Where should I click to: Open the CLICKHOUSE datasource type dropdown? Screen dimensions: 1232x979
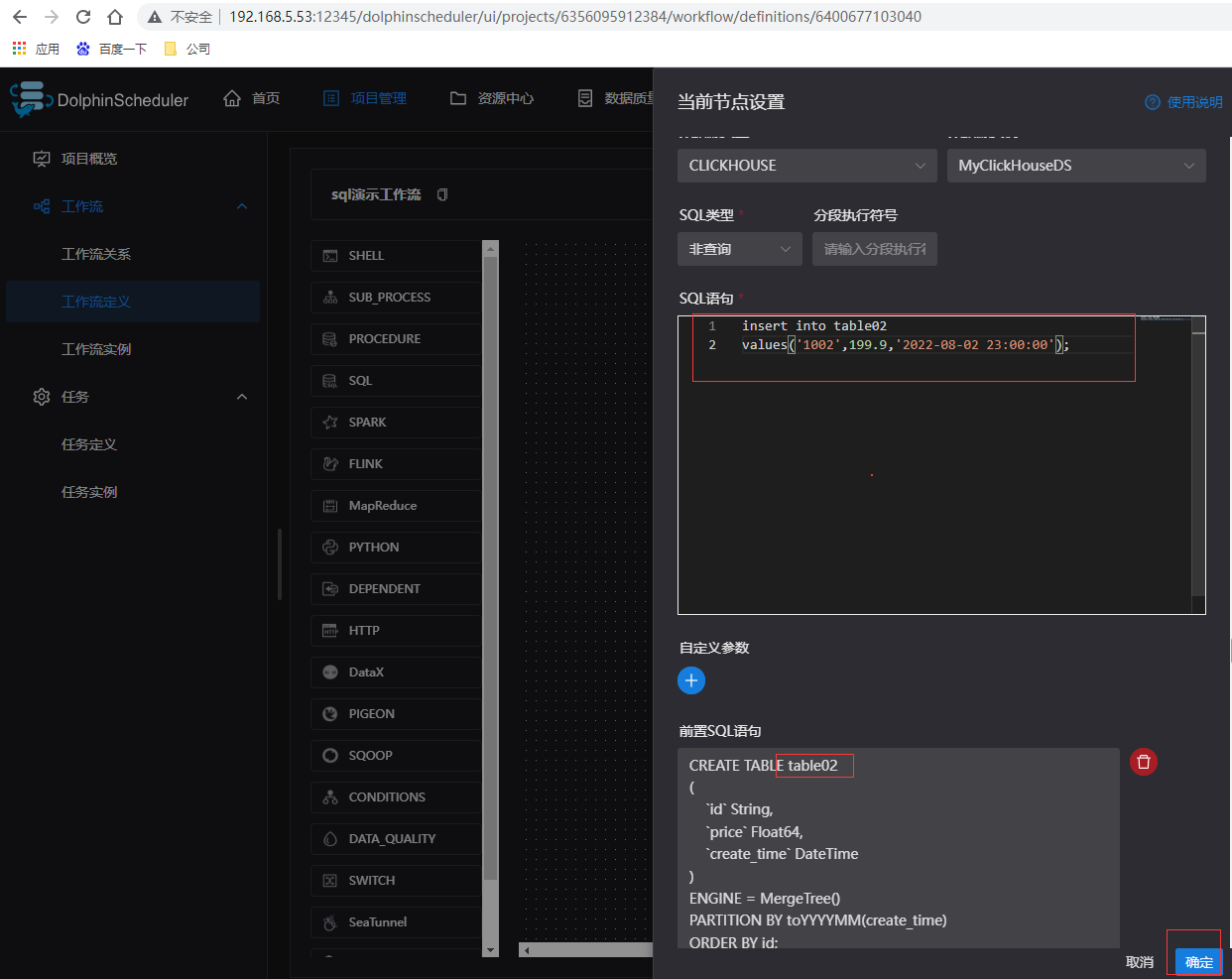click(x=806, y=166)
